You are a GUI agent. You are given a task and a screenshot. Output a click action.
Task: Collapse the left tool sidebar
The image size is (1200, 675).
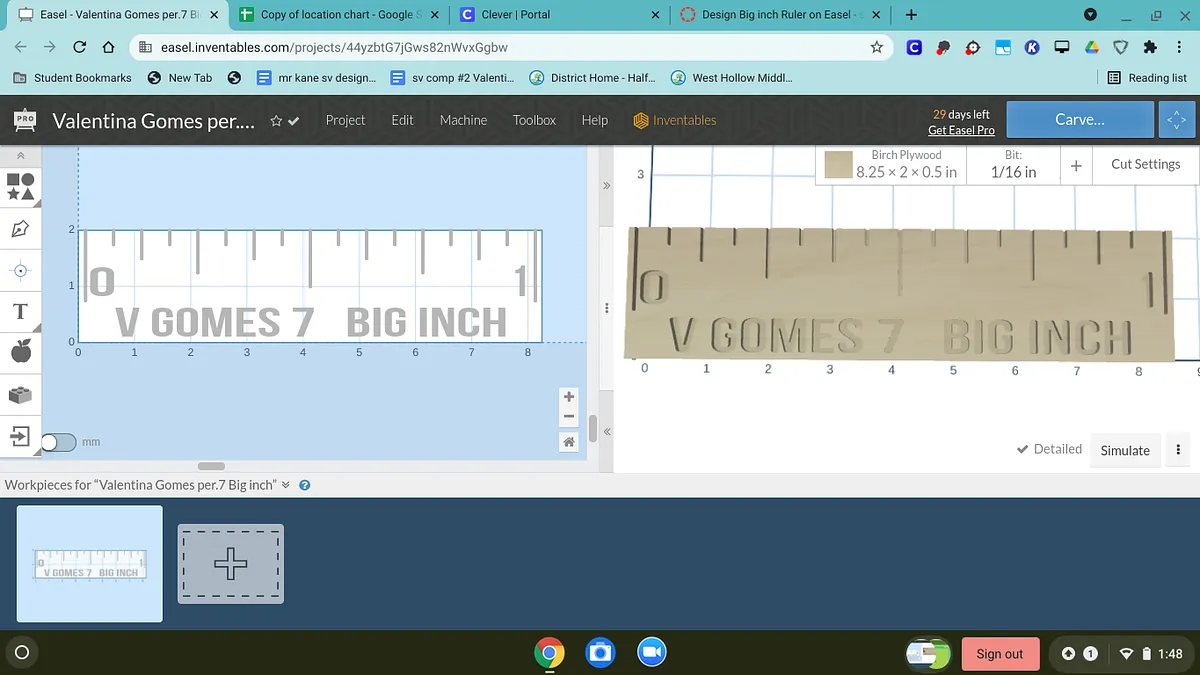21,156
